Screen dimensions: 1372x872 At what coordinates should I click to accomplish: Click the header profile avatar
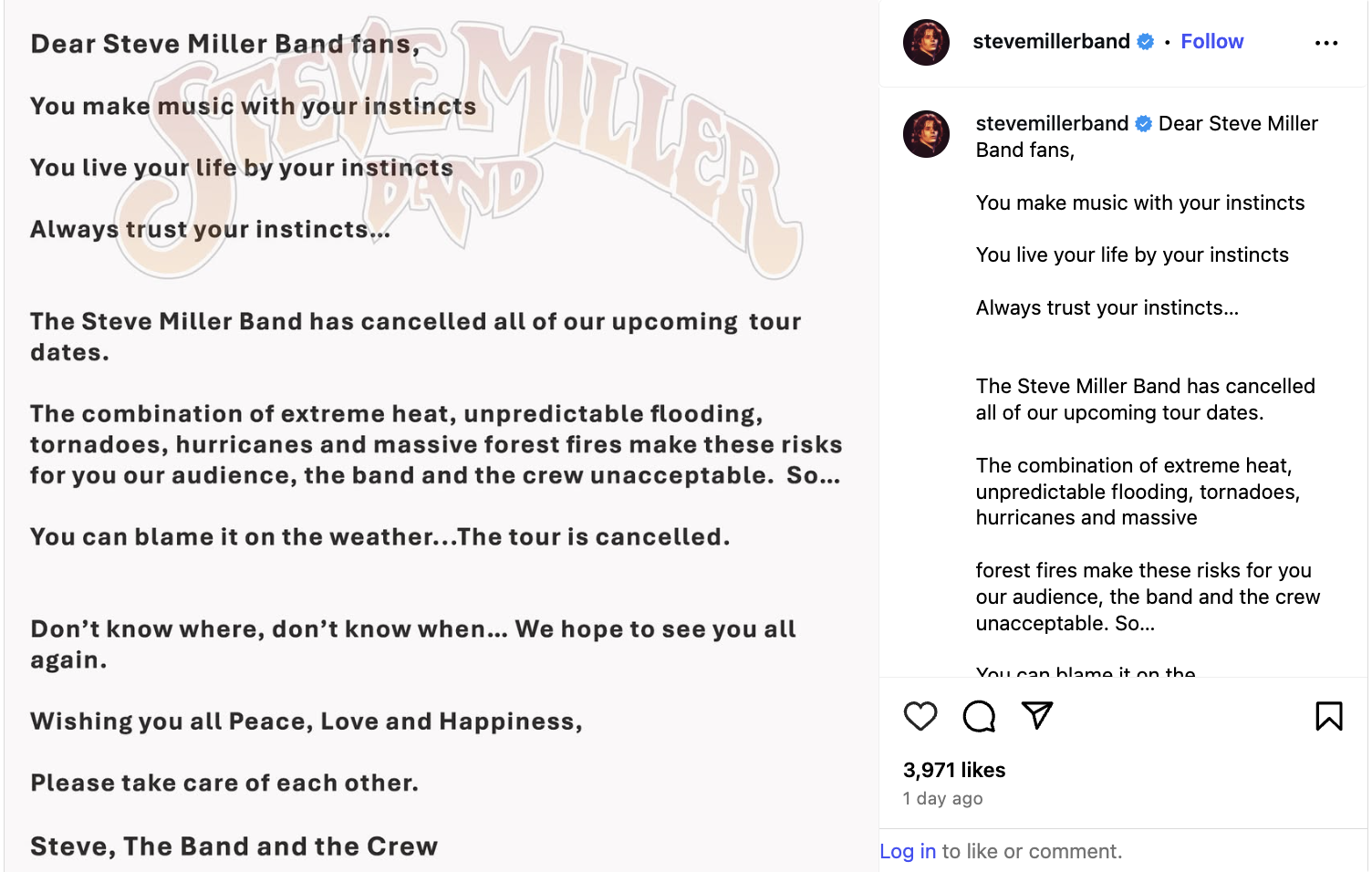926,42
